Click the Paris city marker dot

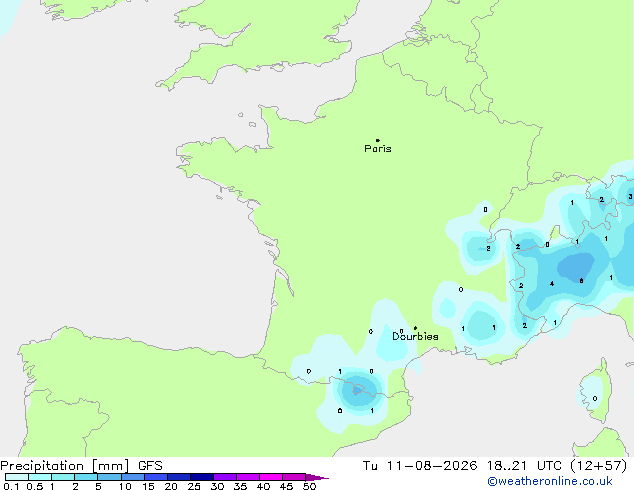coord(377,141)
